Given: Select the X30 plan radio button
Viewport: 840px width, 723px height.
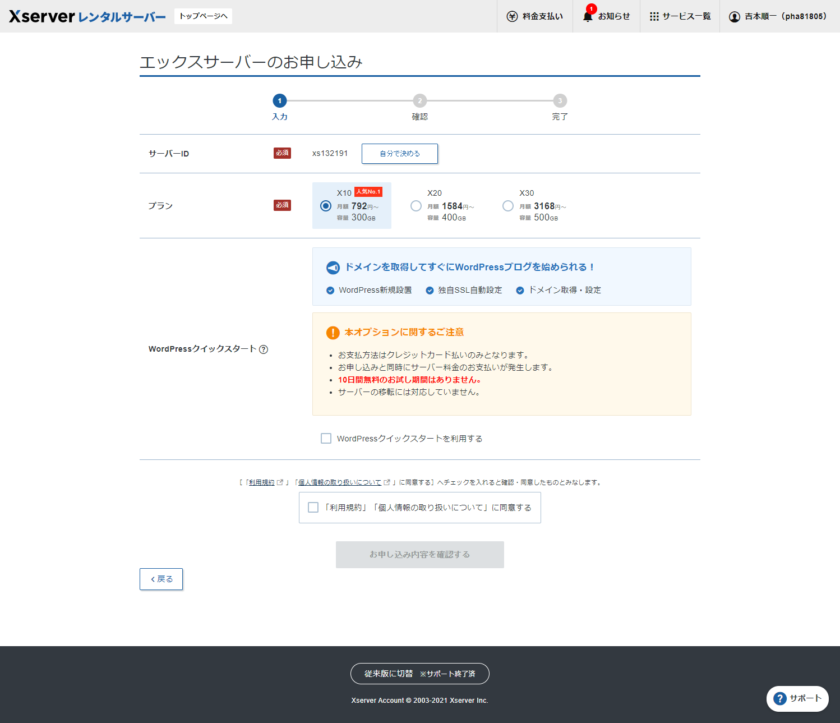Looking at the screenshot, I should [x=508, y=206].
